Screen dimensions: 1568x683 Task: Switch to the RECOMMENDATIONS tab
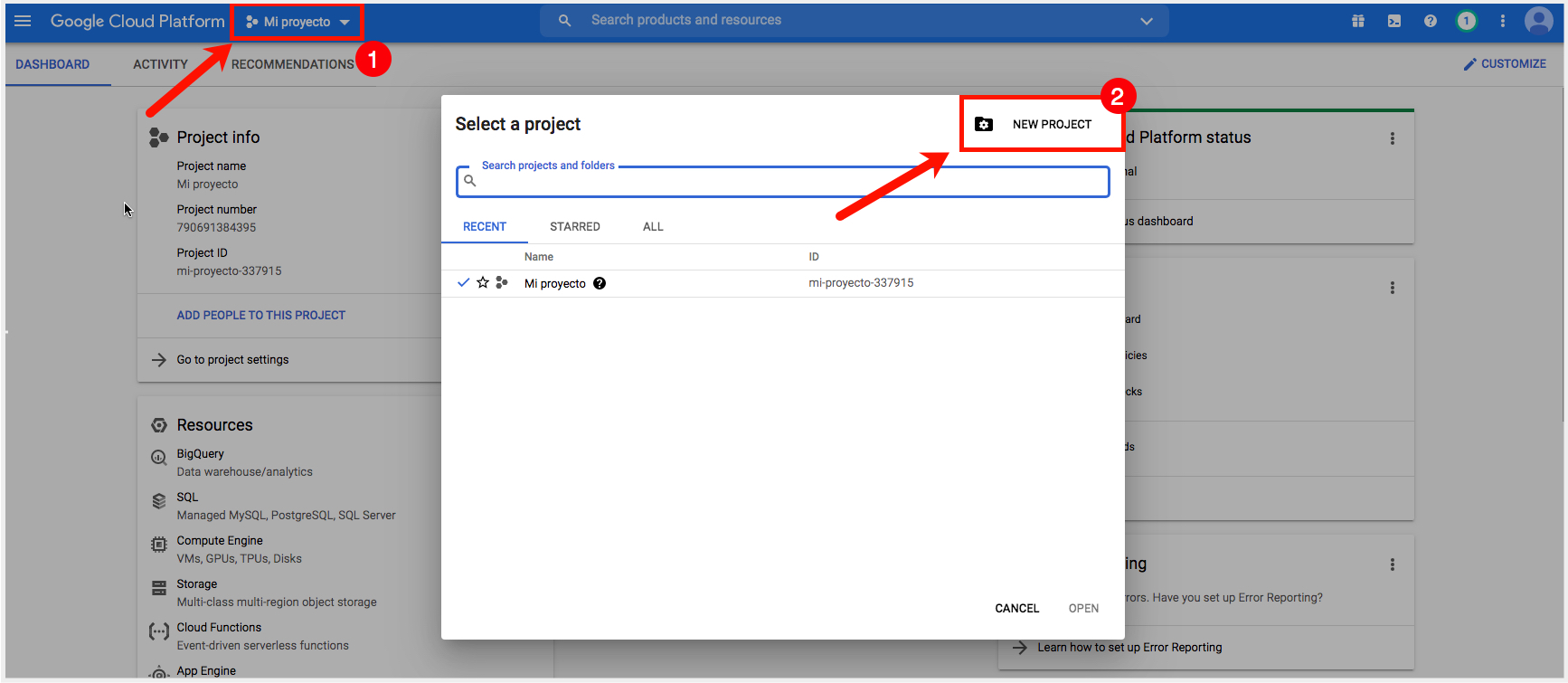point(292,64)
